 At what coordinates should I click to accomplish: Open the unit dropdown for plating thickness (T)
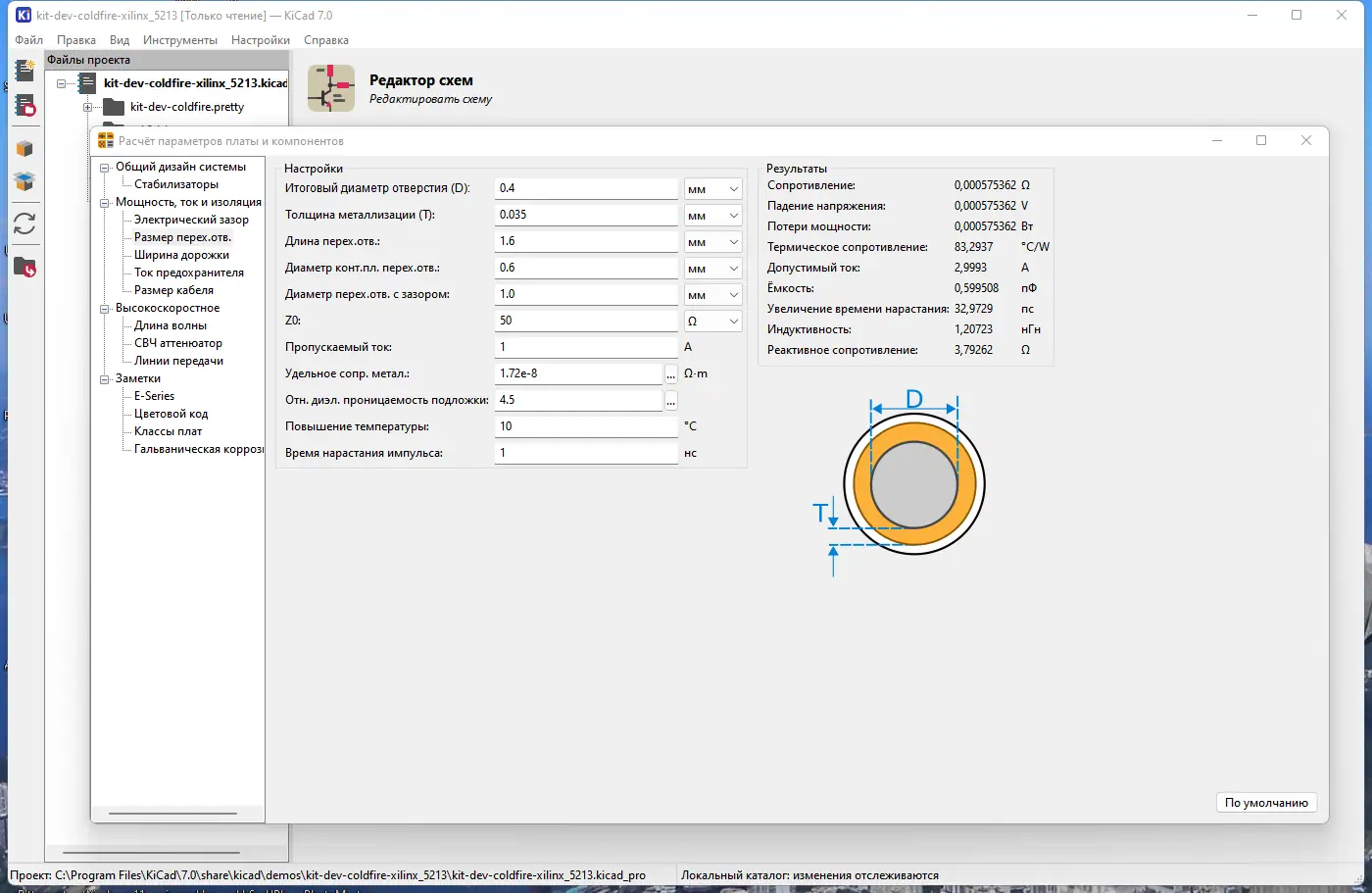pyautogui.click(x=712, y=216)
